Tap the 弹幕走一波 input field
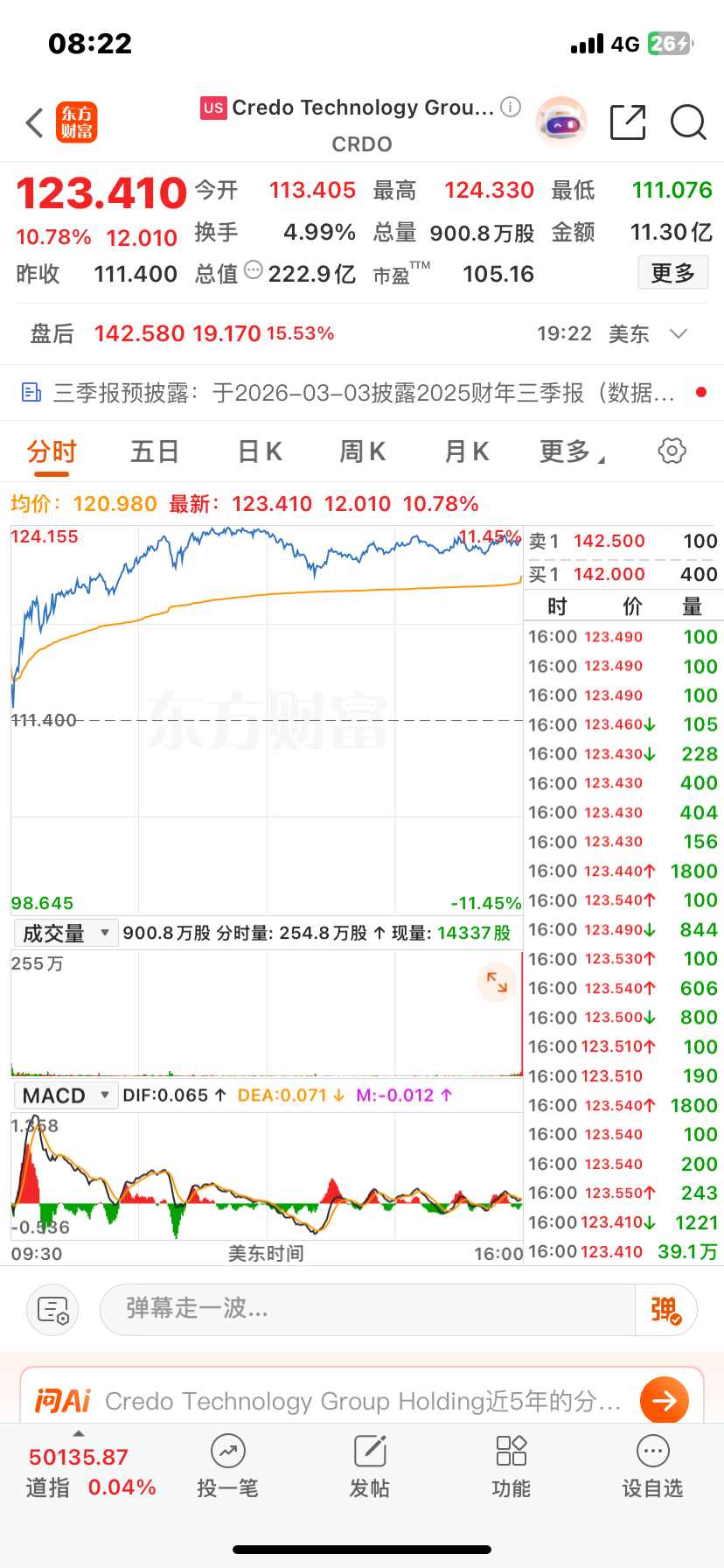Image resolution: width=724 pixels, height=1568 pixels. coord(367,1310)
